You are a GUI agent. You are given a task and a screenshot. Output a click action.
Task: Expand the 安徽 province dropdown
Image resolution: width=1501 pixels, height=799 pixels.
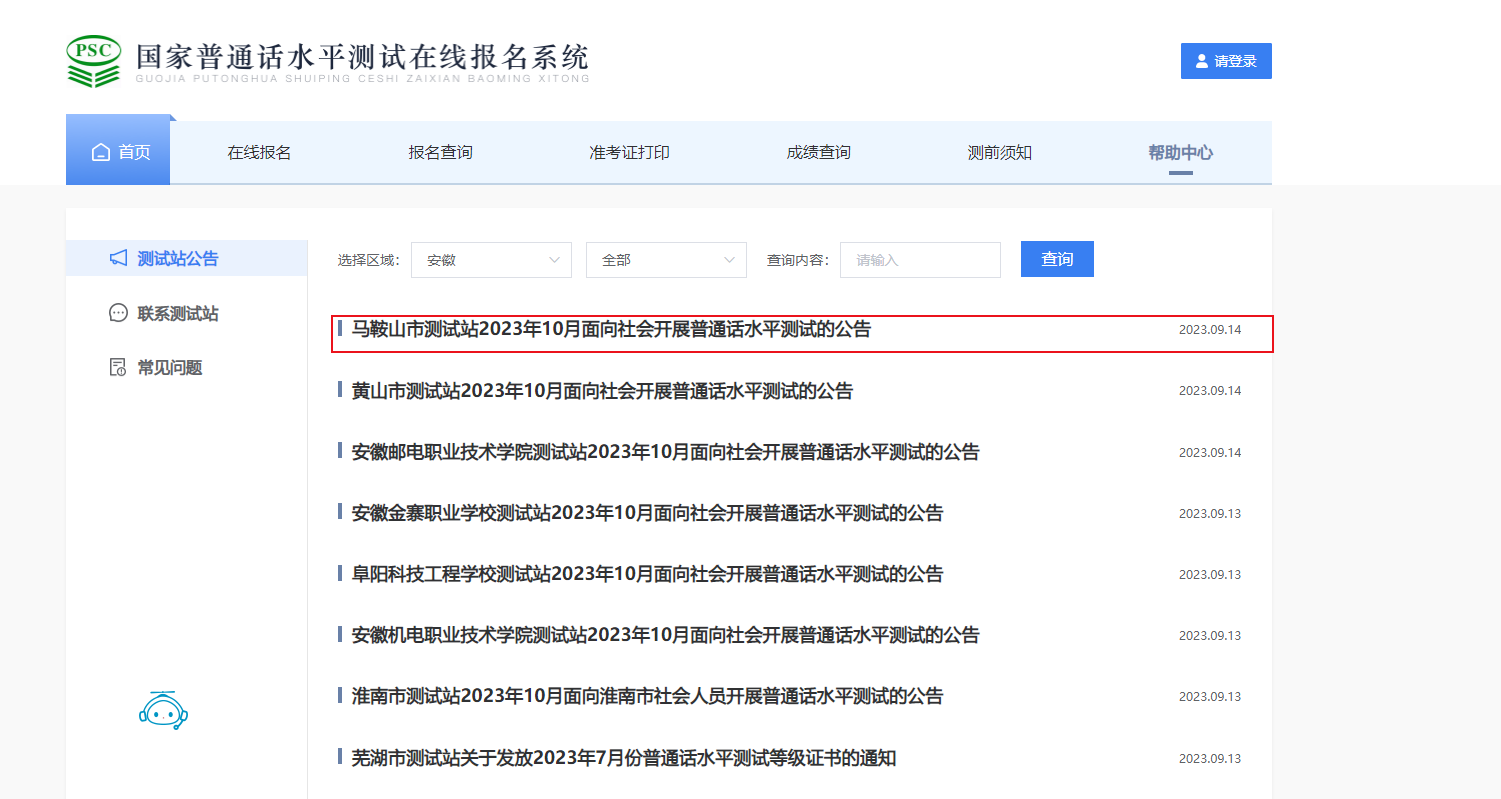click(491, 260)
